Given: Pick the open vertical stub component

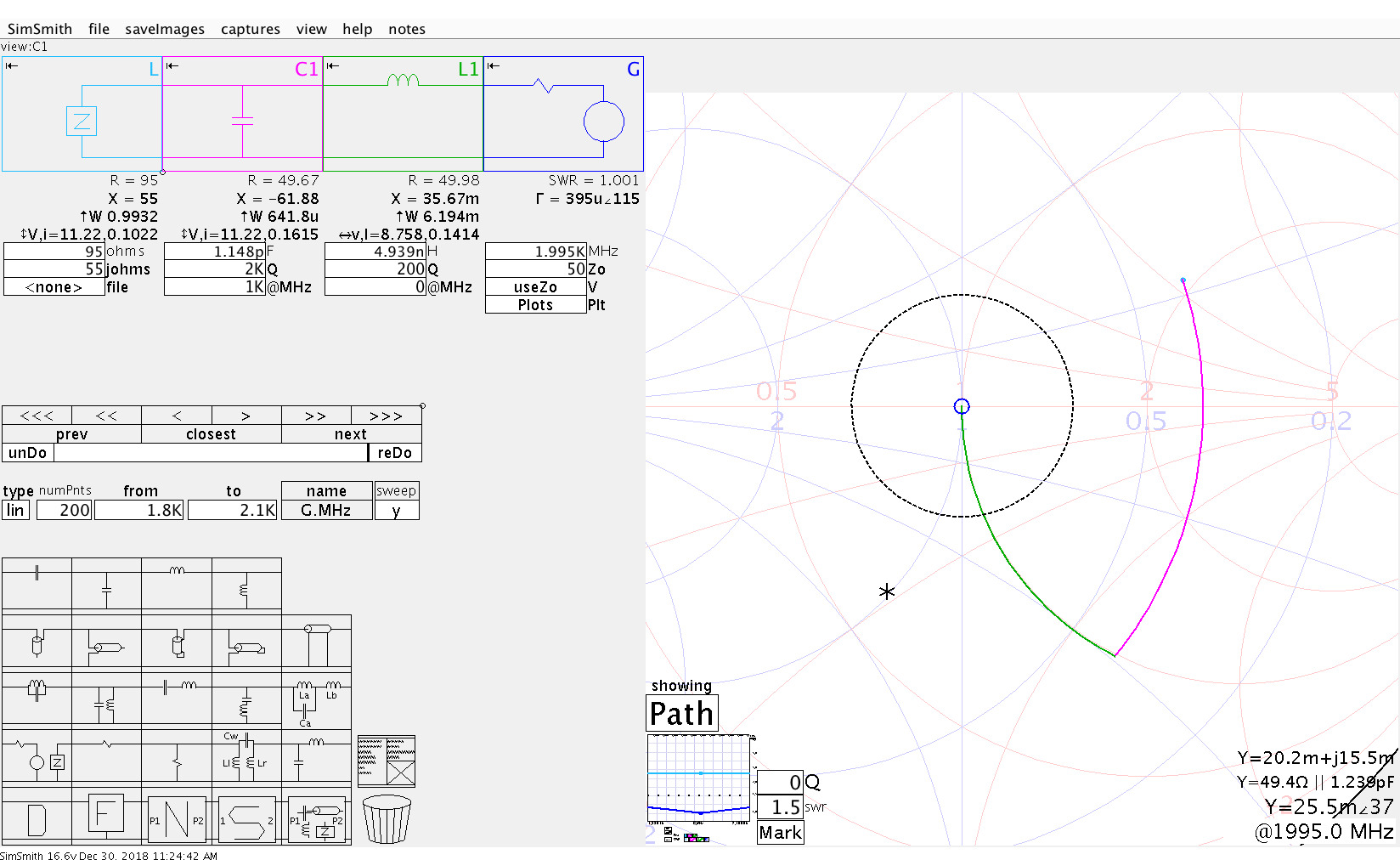Looking at the screenshot, I should (37, 642).
